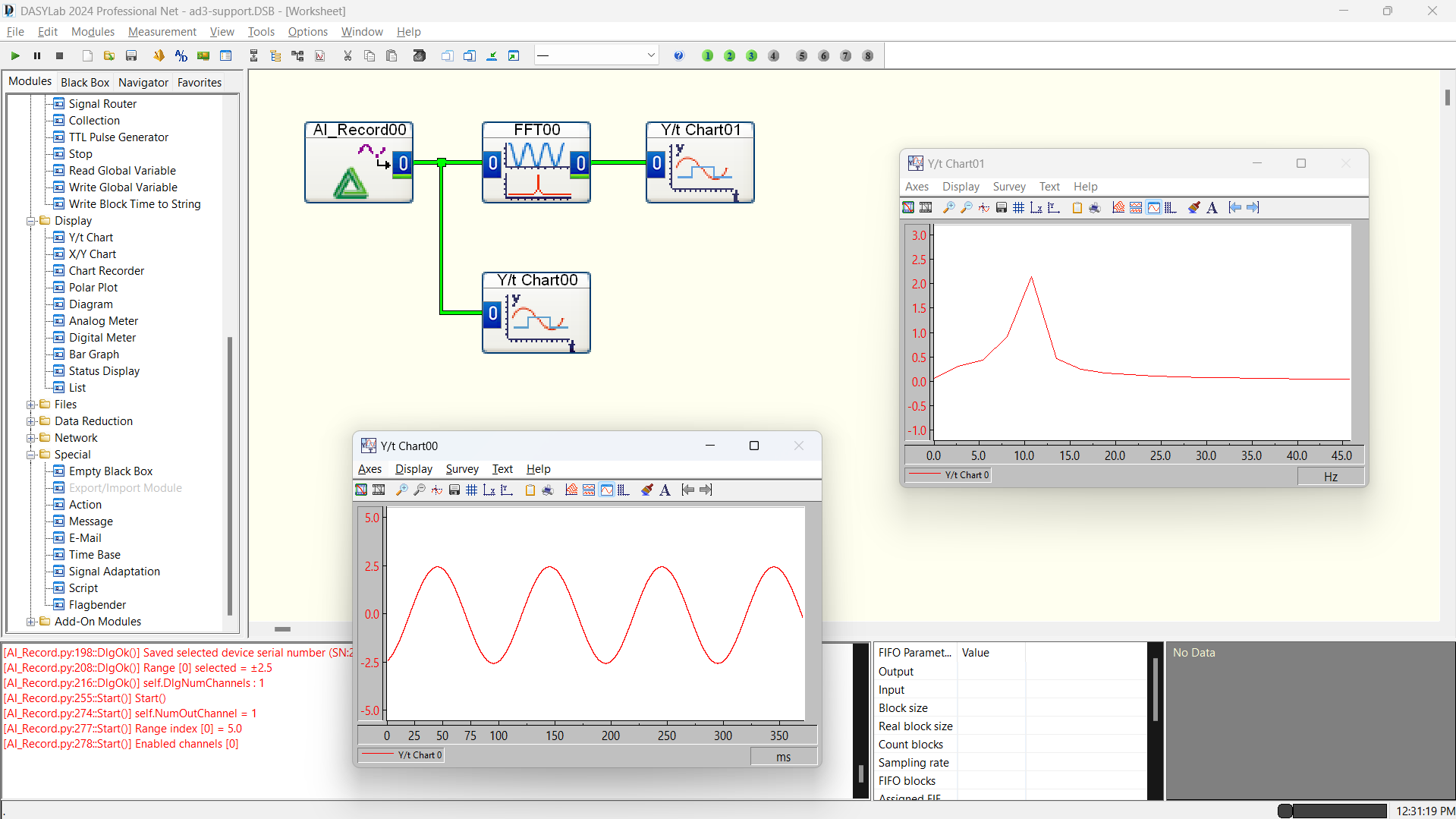Image resolution: width=1456 pixels, height=819 pixels.
Task: Zoom in on Y/t Chart01 display
Action: click(948, 207)
